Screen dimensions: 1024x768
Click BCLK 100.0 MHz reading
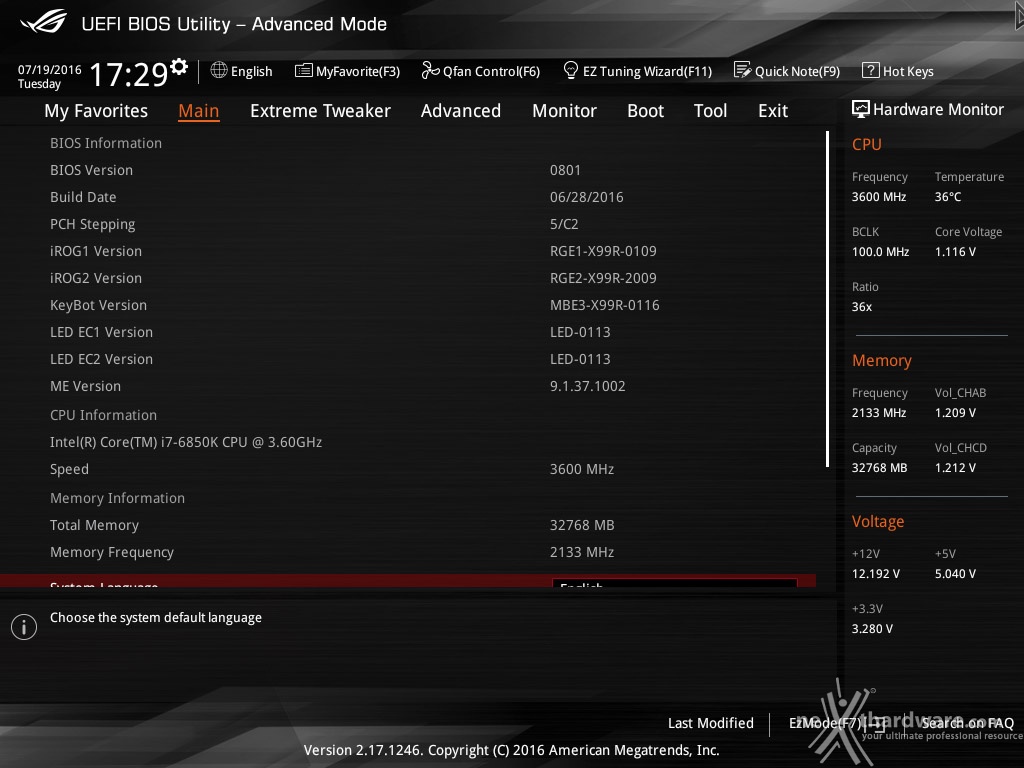880,251
